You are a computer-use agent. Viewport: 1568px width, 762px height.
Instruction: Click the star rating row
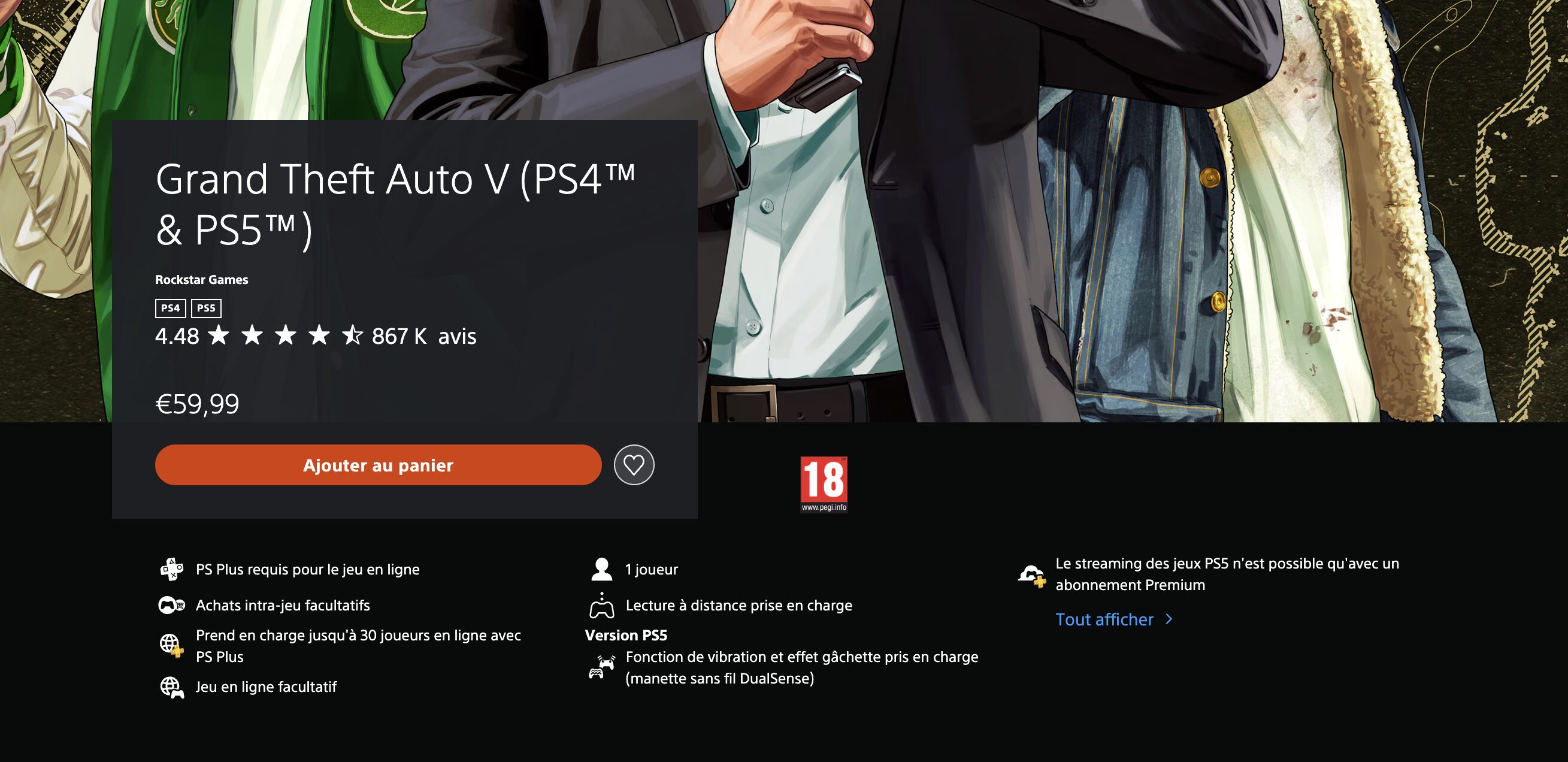285,335
